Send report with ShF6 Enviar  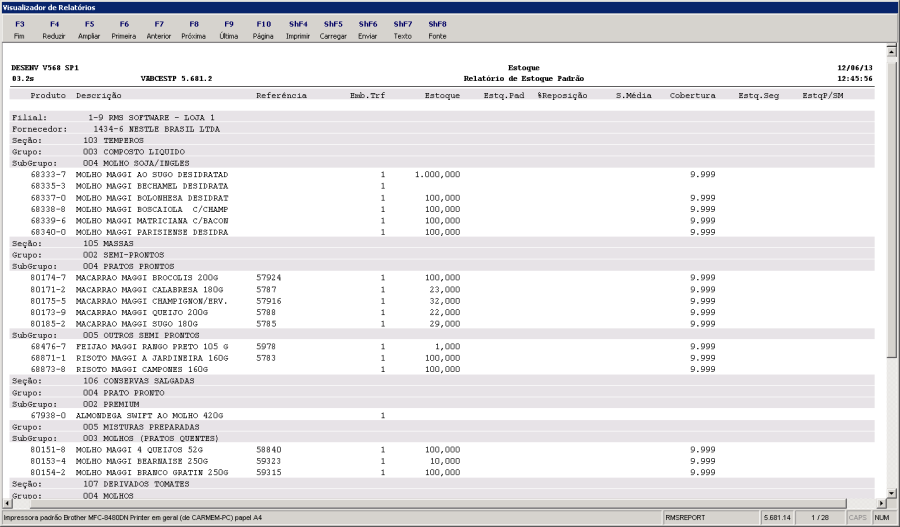pos(368,30)
